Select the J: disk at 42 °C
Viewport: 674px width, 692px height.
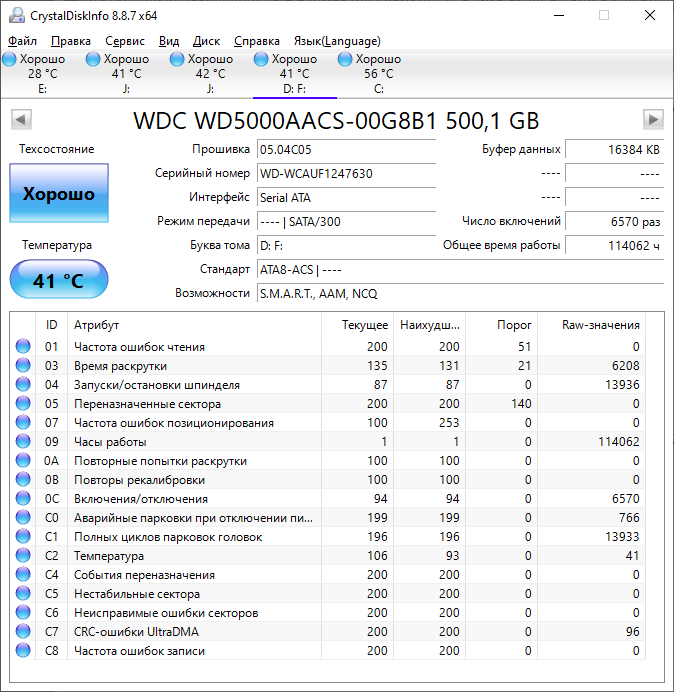(210, 73)
